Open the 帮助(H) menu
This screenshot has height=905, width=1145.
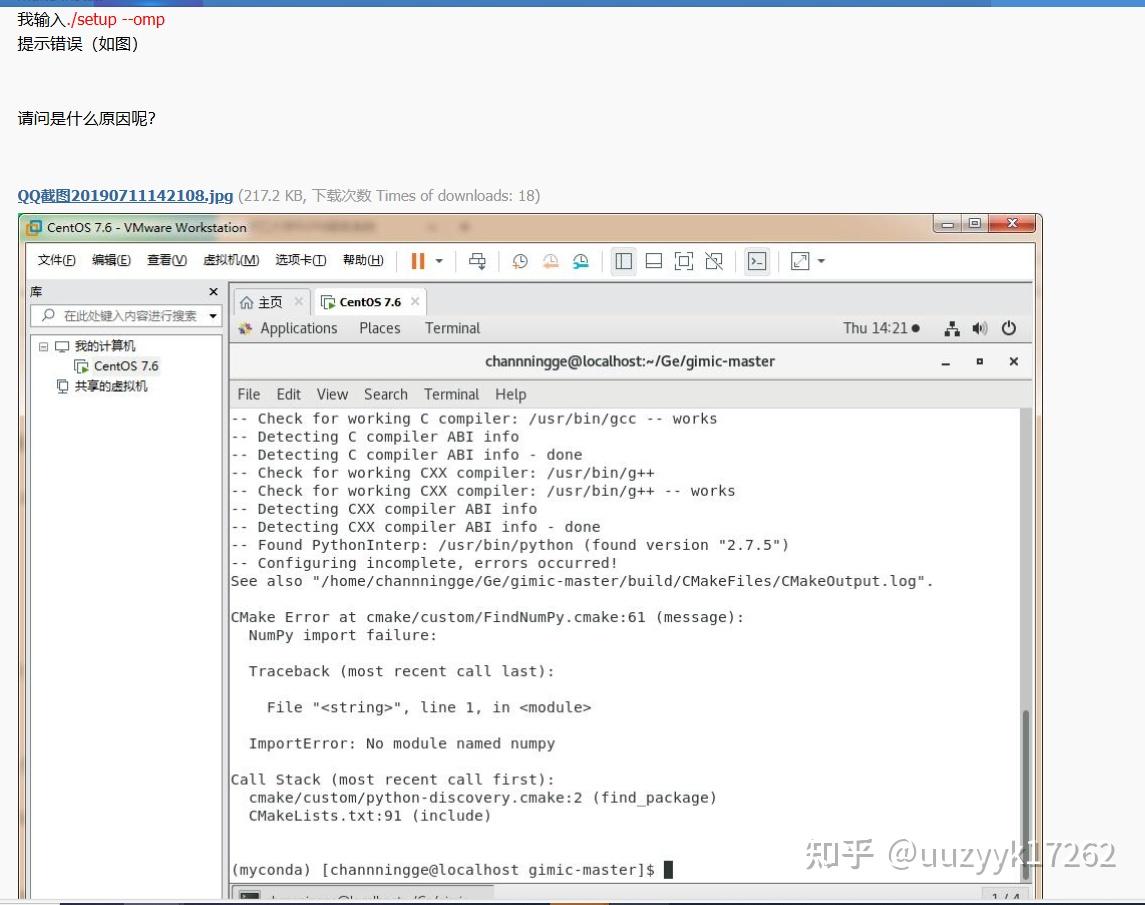[363, 260]
